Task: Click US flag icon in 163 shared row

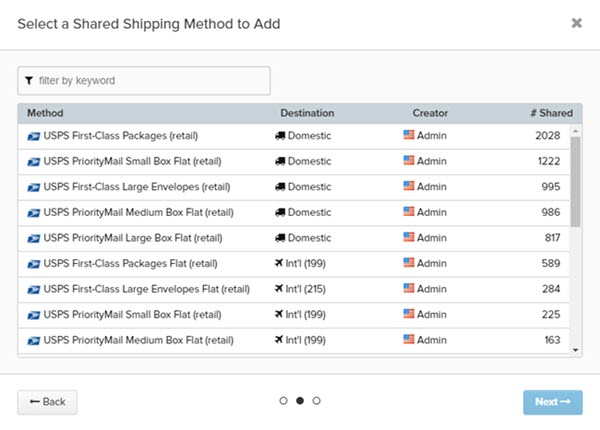Action: [x=409, y=340]
